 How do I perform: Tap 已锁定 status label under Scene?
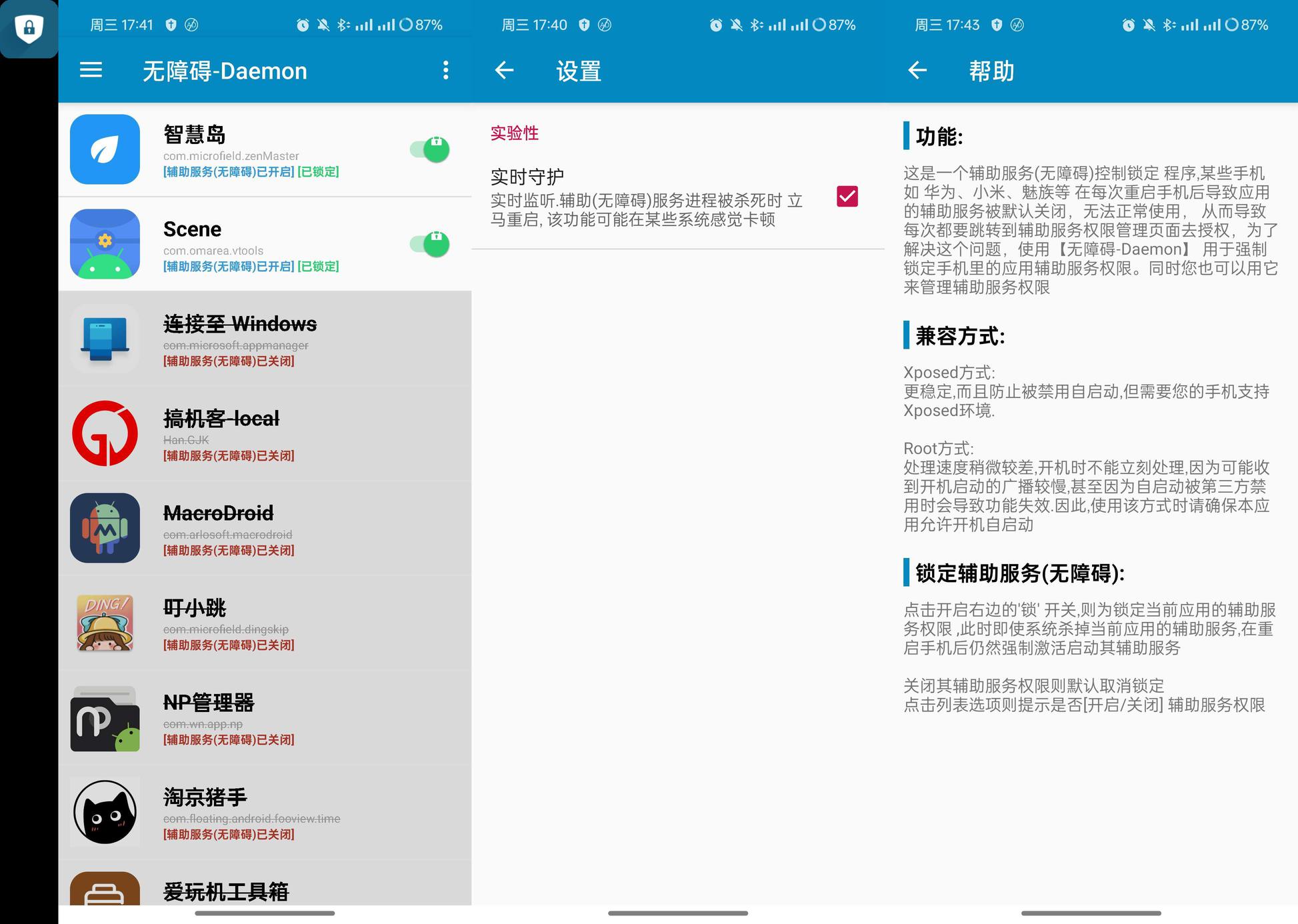click(x=318, y=267)
